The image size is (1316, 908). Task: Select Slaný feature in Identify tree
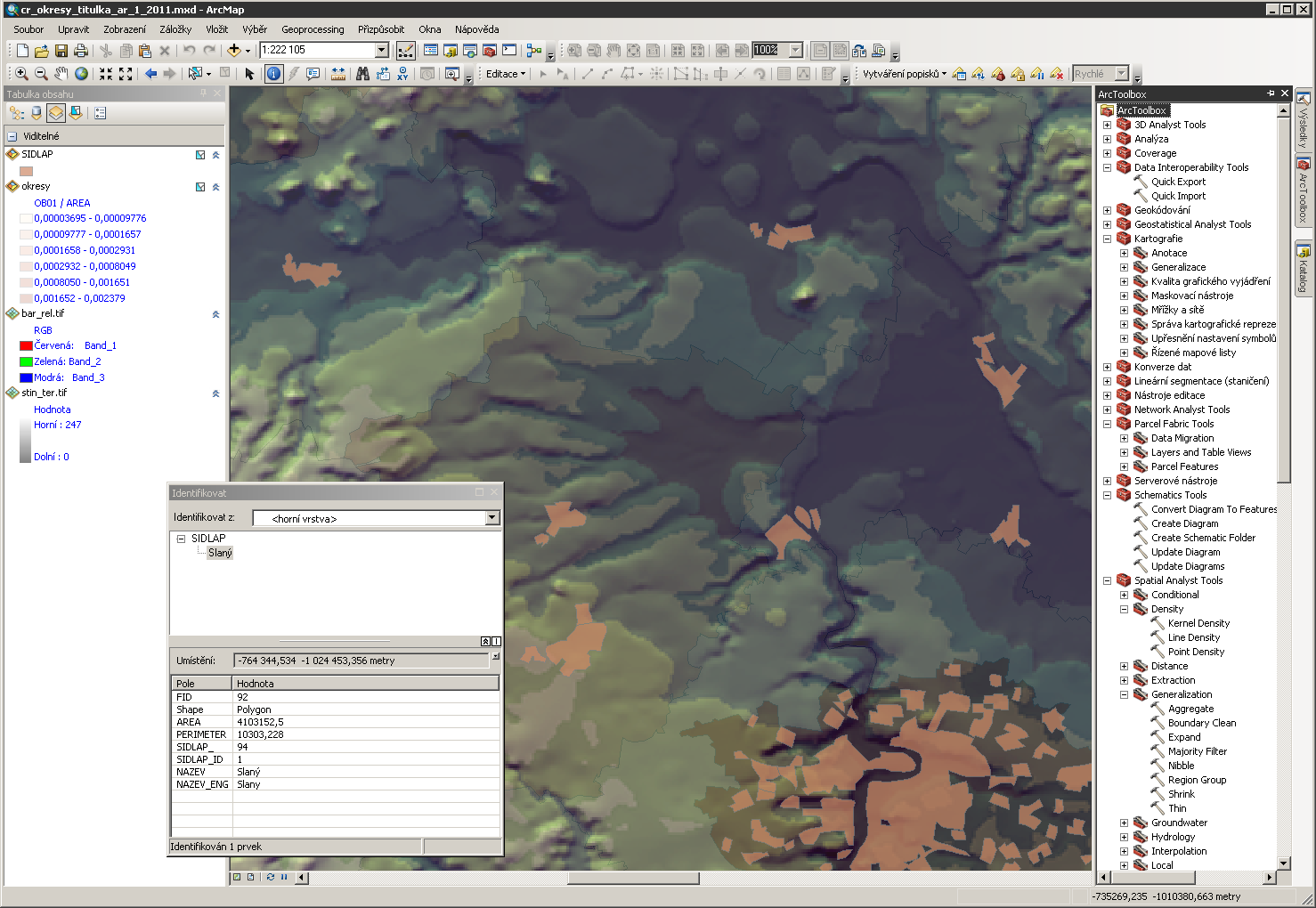point(220,553)
